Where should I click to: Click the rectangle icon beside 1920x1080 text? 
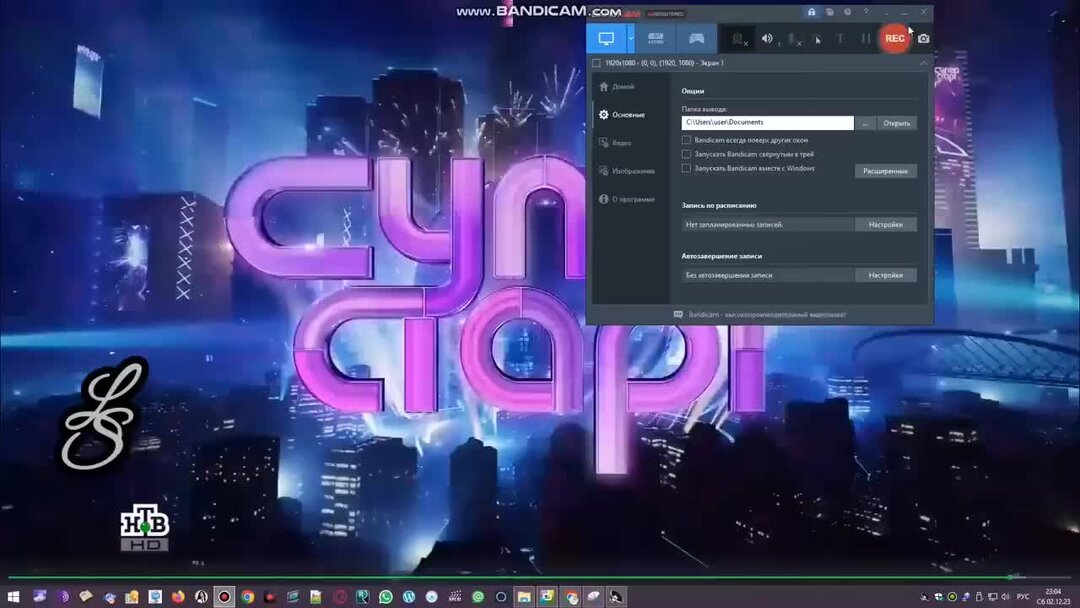[x=596, y=63]
